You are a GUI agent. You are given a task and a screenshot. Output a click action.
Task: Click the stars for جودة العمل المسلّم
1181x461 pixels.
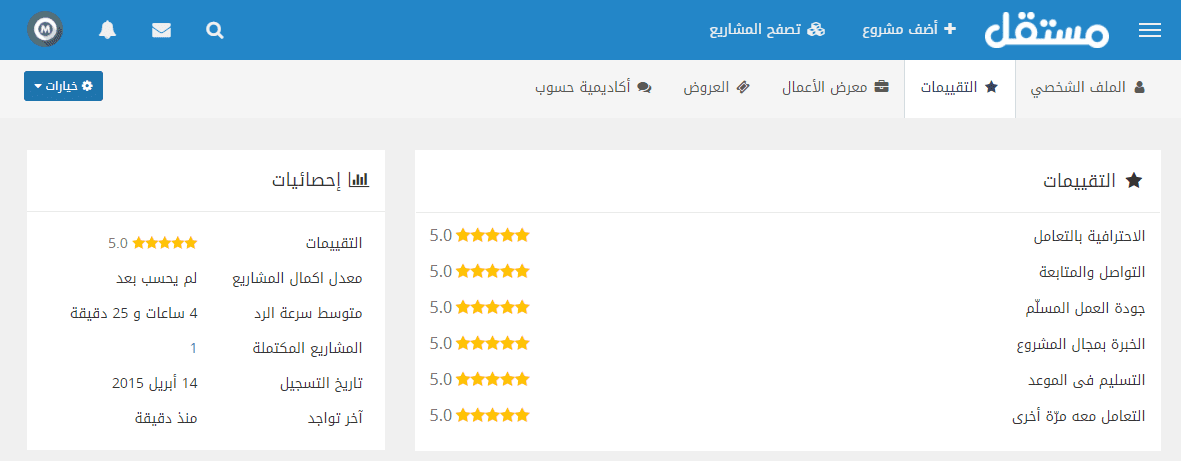click(x=493, y=308)
